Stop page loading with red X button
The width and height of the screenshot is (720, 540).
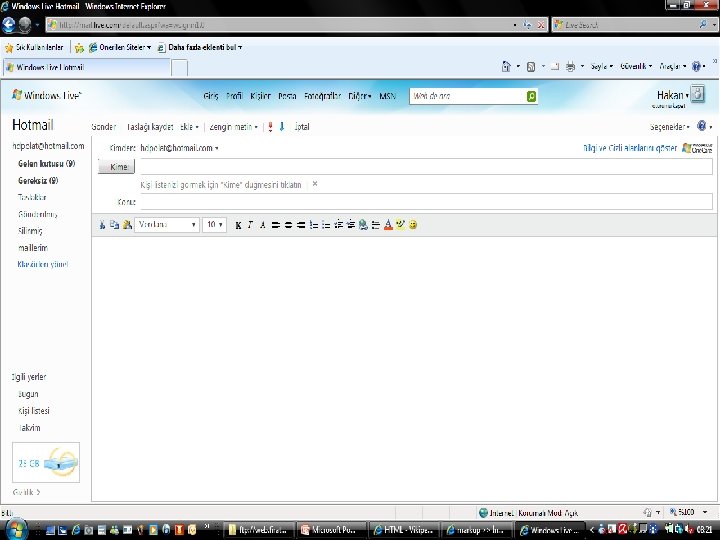(x=541, y=25)
